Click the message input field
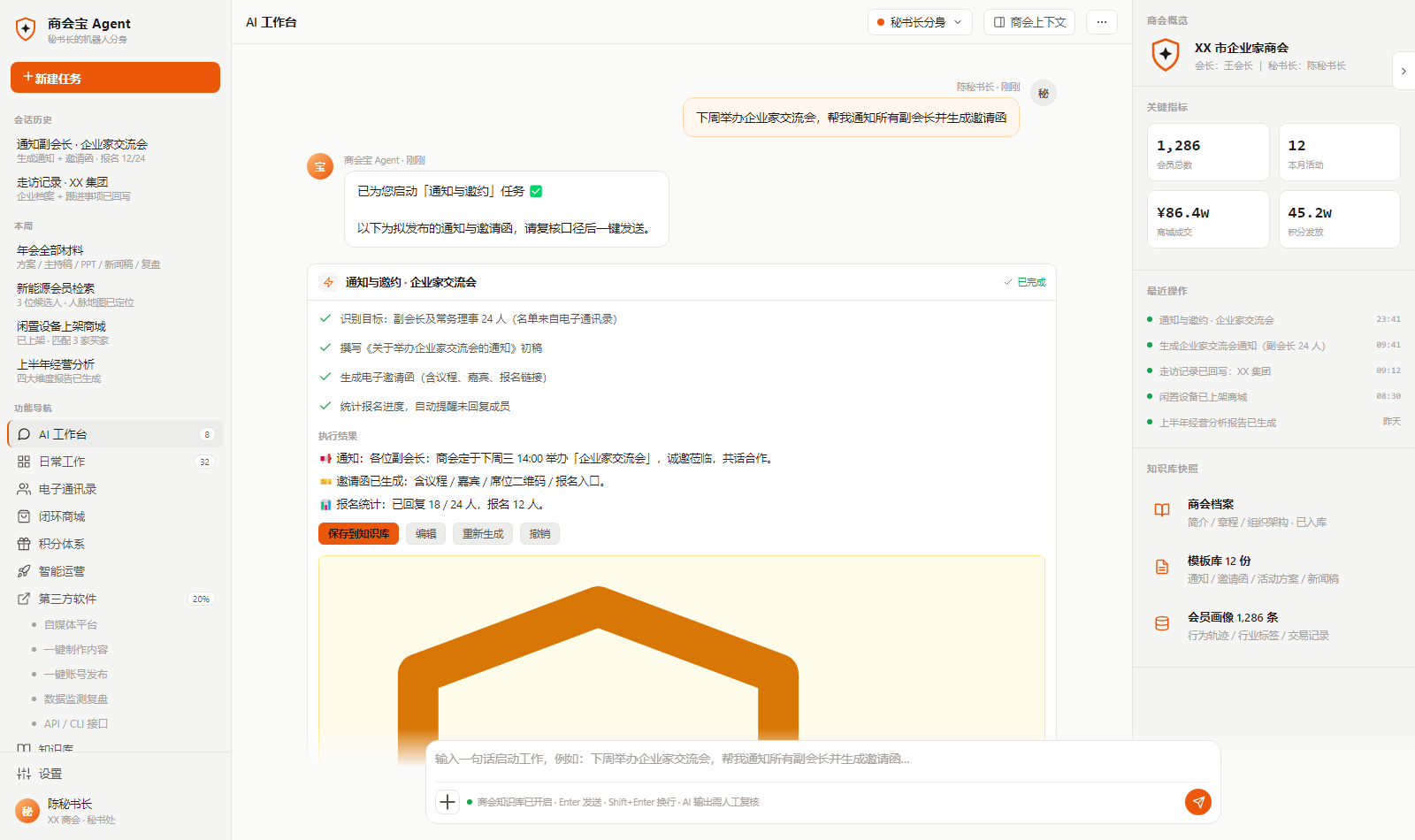1415x840 pixels. coord(822,760)
